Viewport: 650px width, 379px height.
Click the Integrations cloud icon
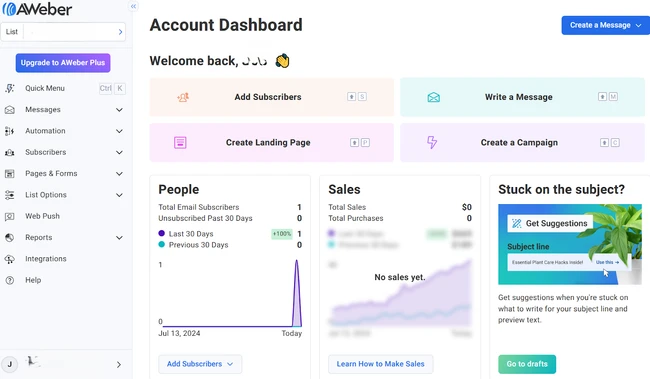click(10, 259)
